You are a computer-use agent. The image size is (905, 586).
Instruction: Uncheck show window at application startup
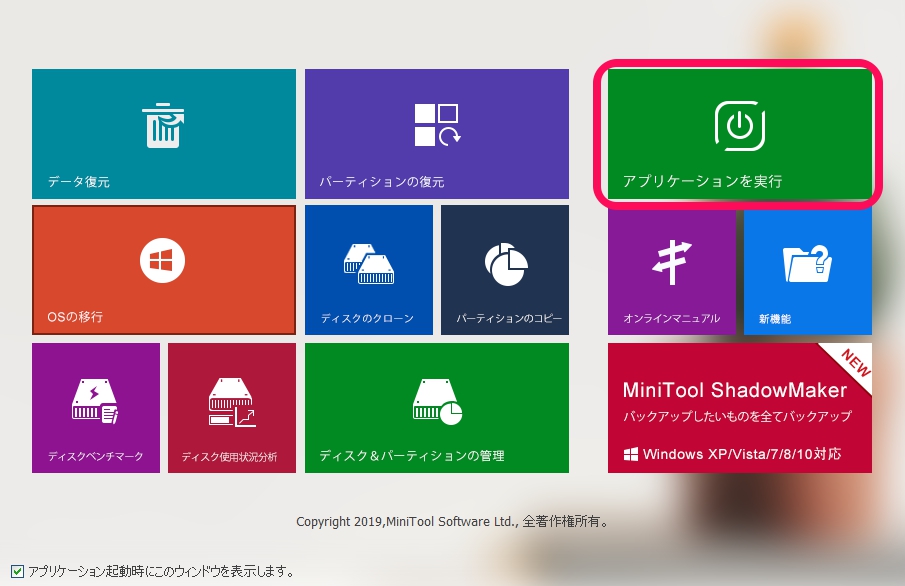tap(17, 572)
